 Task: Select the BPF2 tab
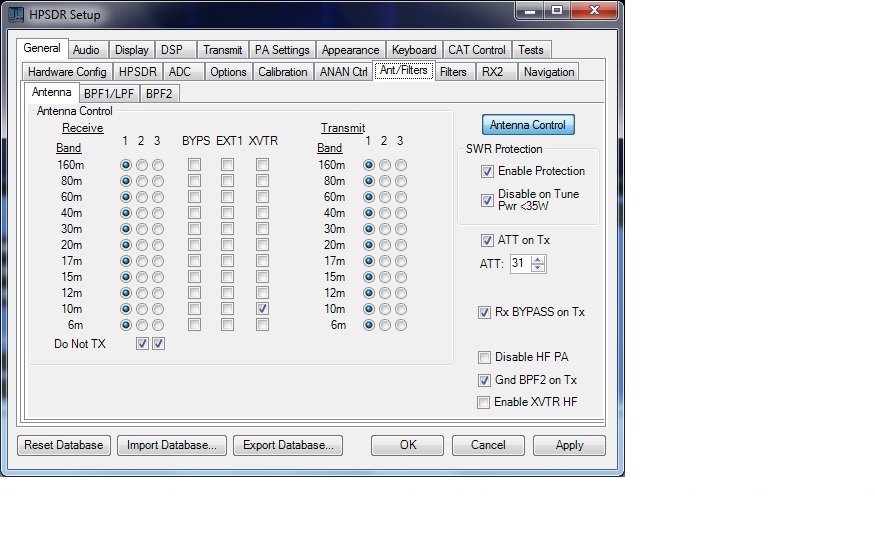(x=159, y=94)
